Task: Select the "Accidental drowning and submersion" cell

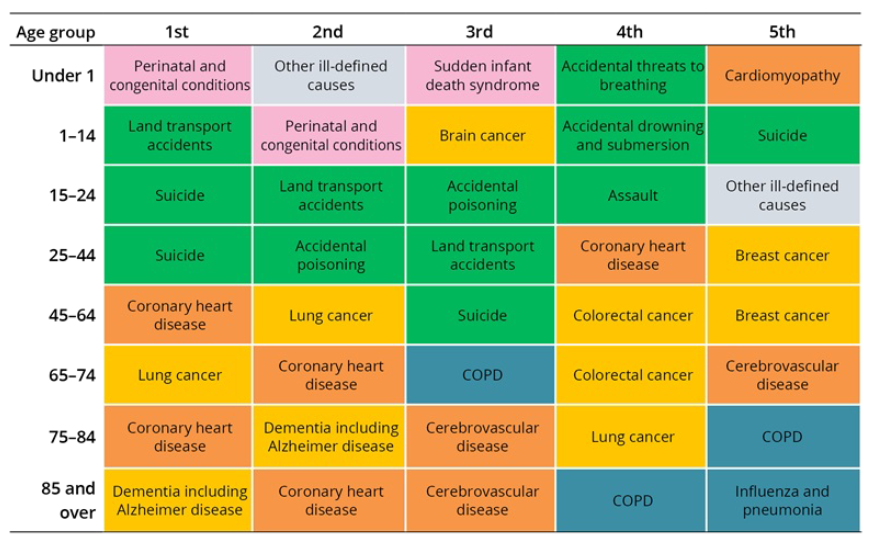Action: (632, 136)
